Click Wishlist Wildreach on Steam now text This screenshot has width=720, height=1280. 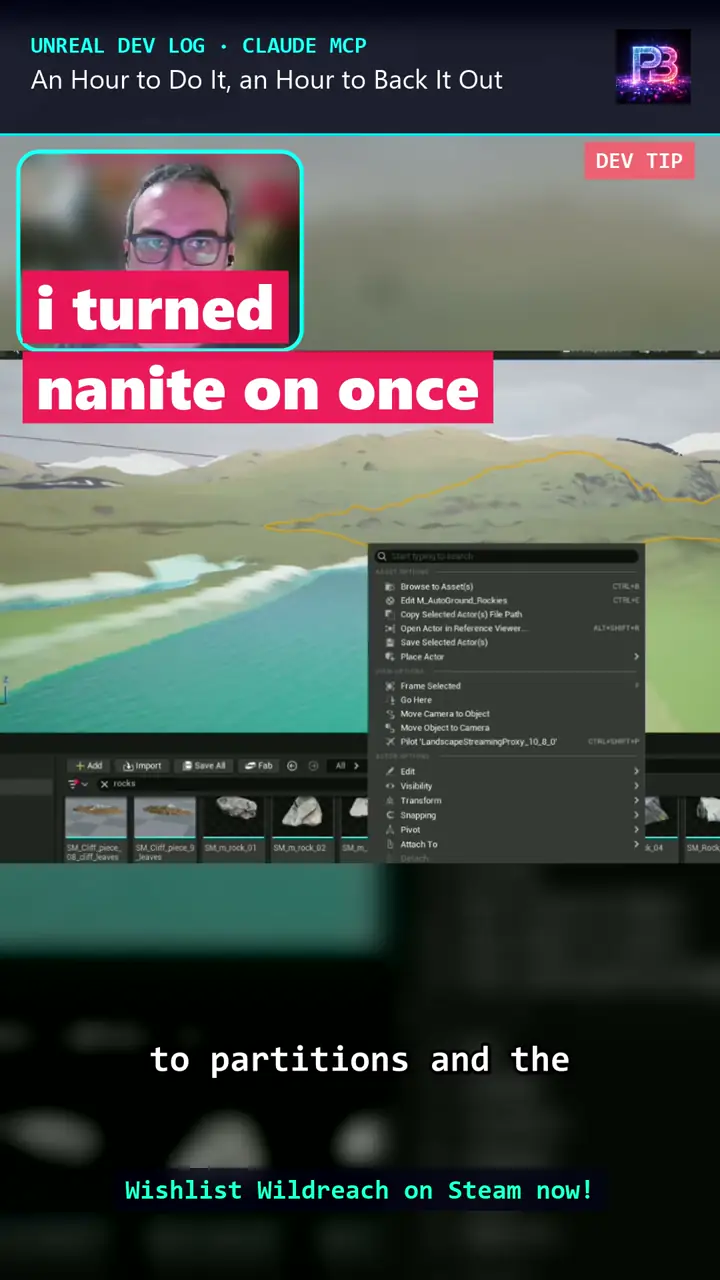click(x=359, y=1190)
